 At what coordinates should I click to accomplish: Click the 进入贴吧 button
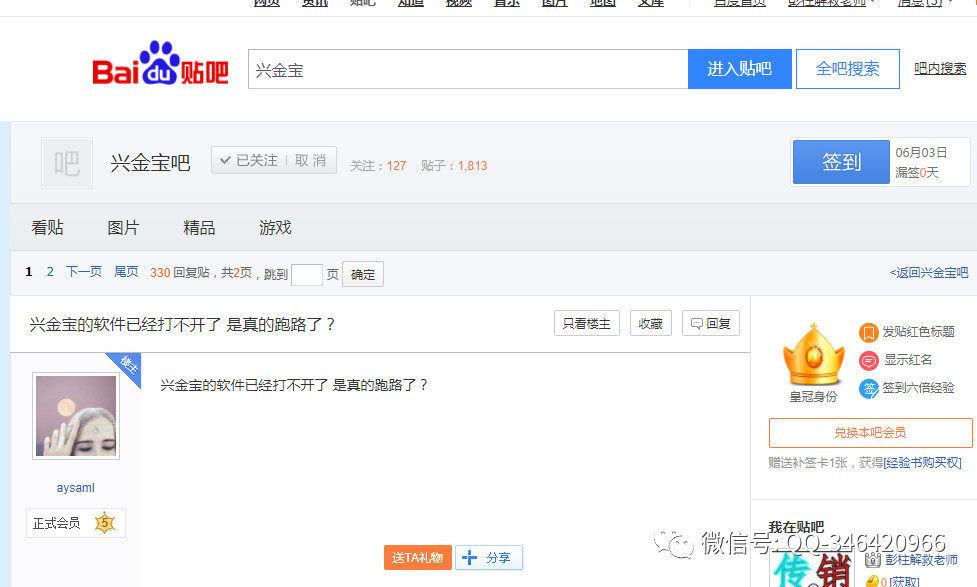[x=739, y=69]
